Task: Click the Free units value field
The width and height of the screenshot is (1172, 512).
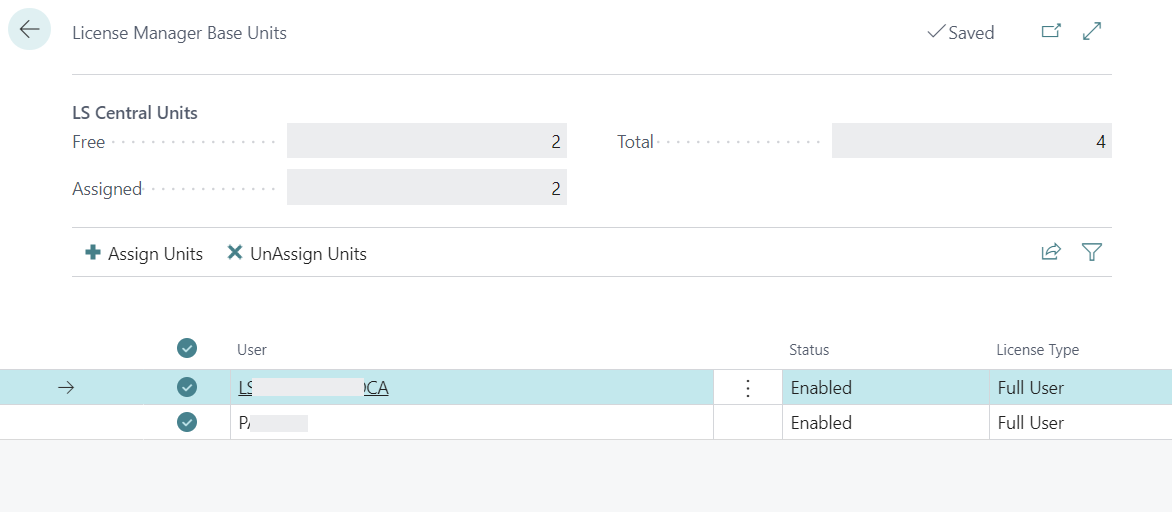Action: click(426, 141)
